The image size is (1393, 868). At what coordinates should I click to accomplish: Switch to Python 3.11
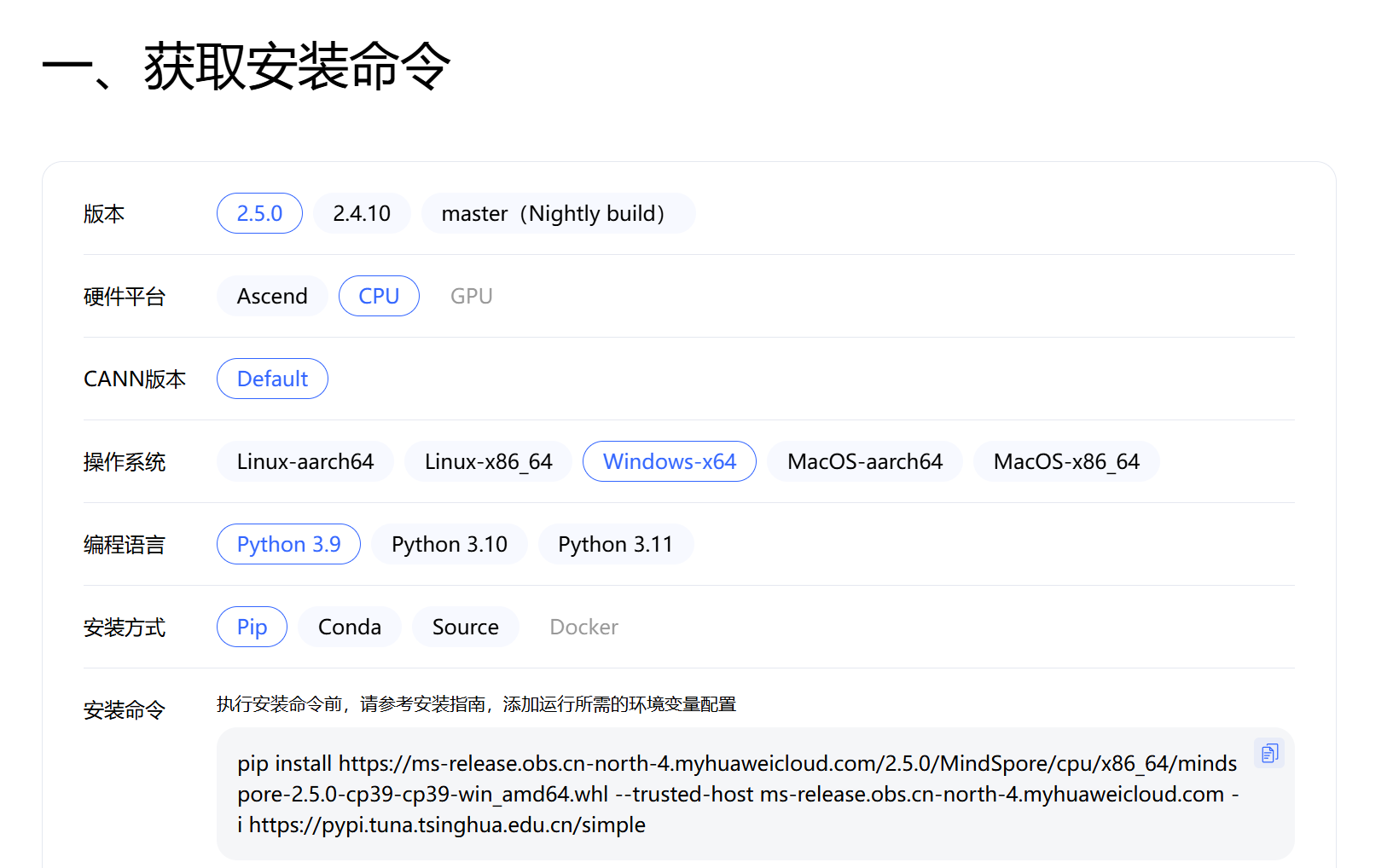[616, 544]
